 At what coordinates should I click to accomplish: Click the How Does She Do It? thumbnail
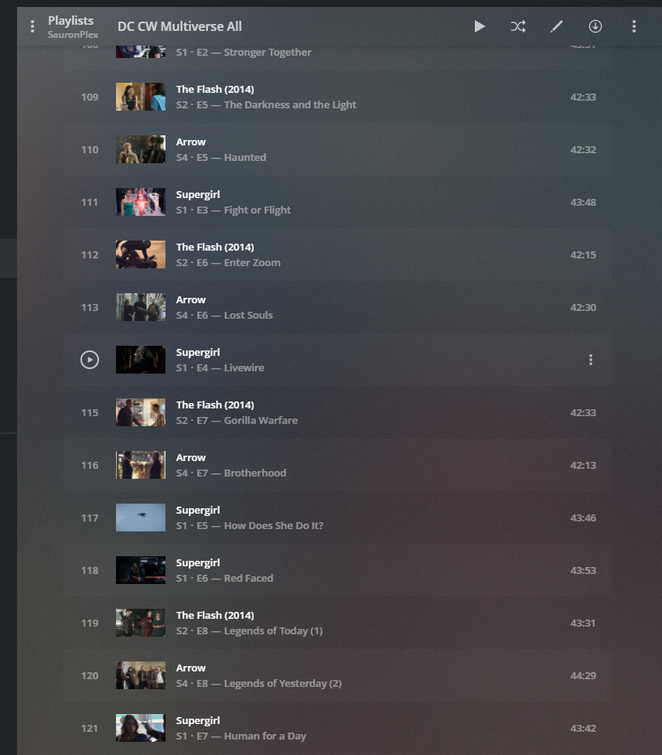click(x=141, y=517)
